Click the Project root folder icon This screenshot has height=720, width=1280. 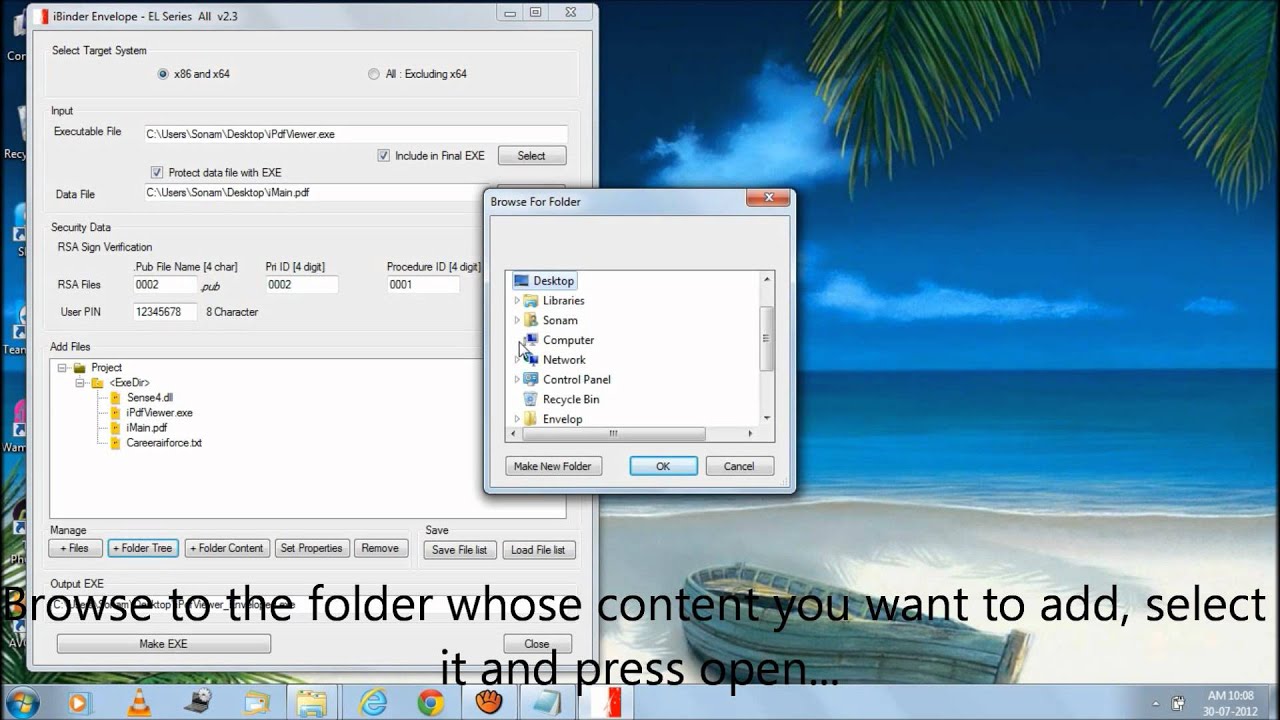point(79,368)
